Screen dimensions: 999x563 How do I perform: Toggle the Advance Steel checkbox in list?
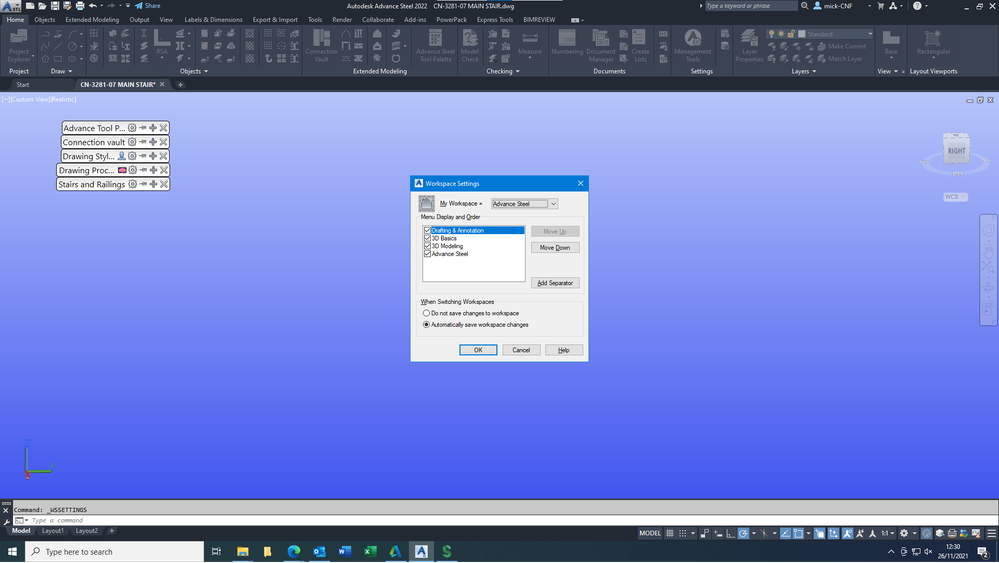[x=428, y=253]
